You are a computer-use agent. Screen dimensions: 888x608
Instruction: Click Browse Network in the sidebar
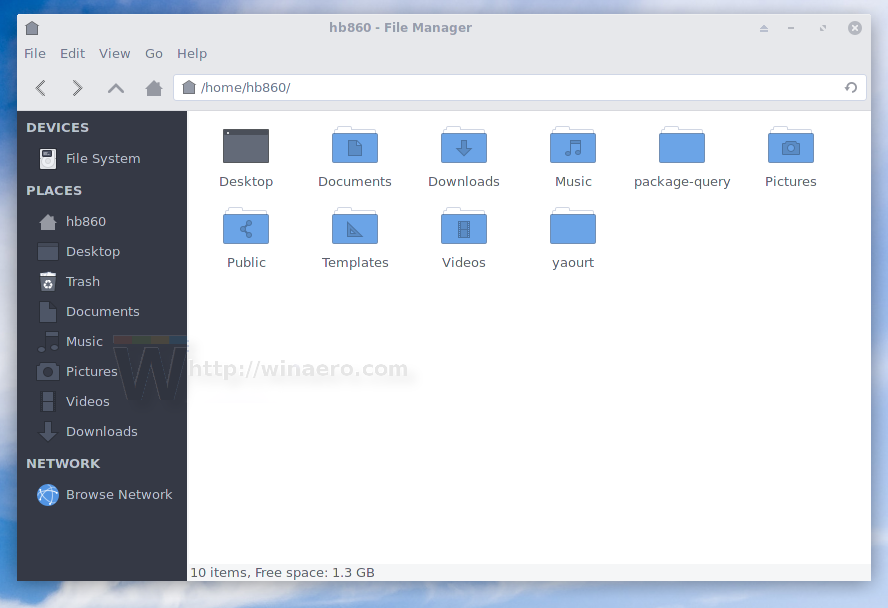(x=119, y=494)
